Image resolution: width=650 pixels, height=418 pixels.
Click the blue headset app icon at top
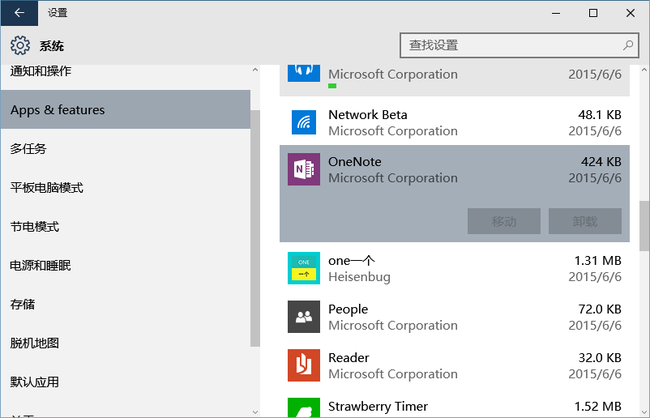coord(304,73)
